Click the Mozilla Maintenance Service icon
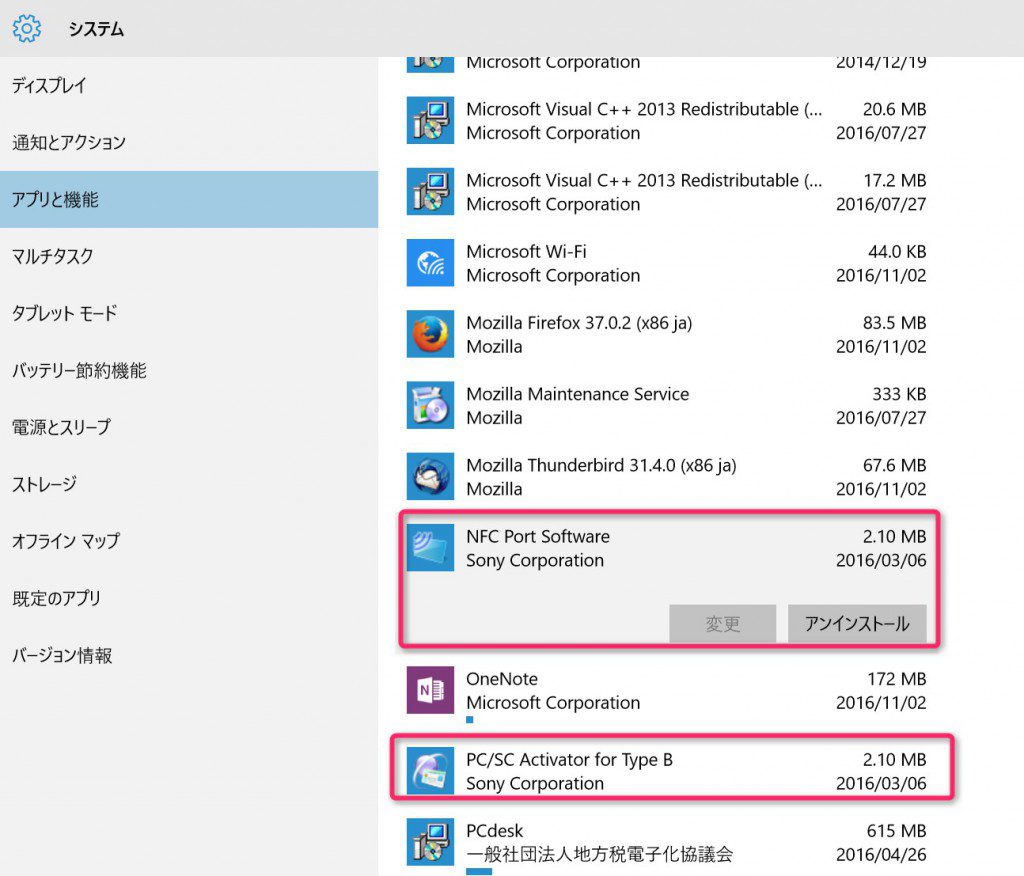This screenshot has width=1024, height=876. pyautogui.click(x=430, y=405)
